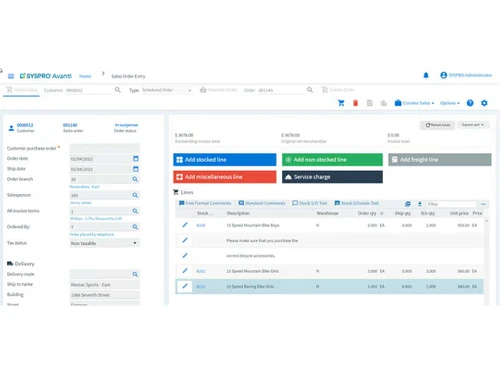The height and width of the screenshot is (375, 500).
Task: Open the settings gear icon
Action: [484, 103]
